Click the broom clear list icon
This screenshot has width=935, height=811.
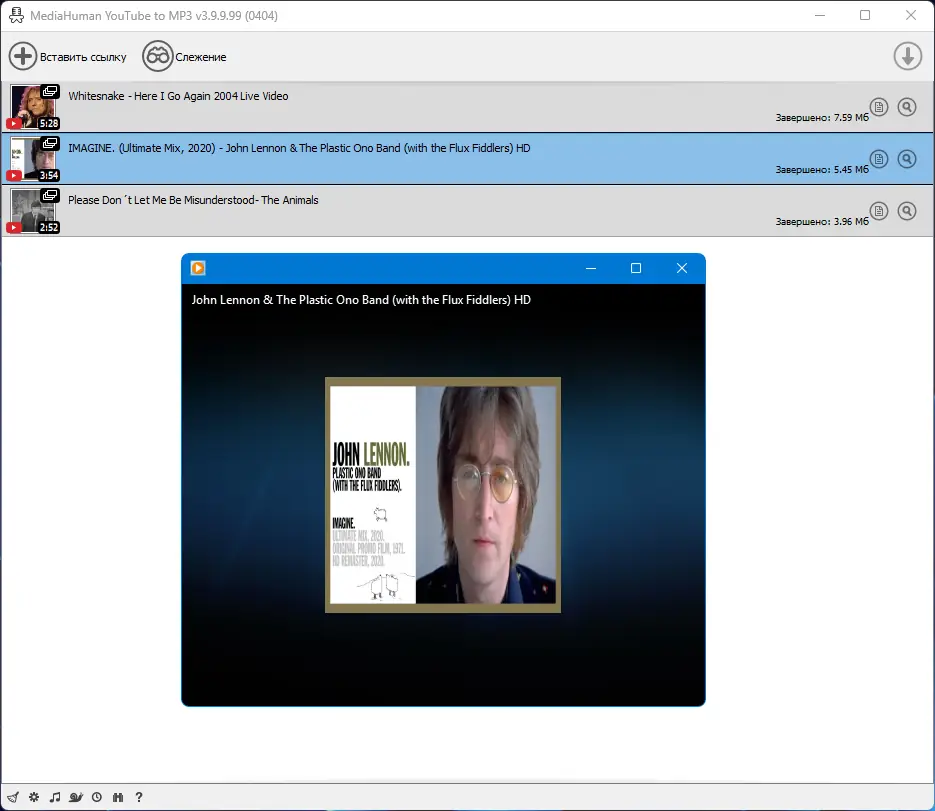point(13,797)
